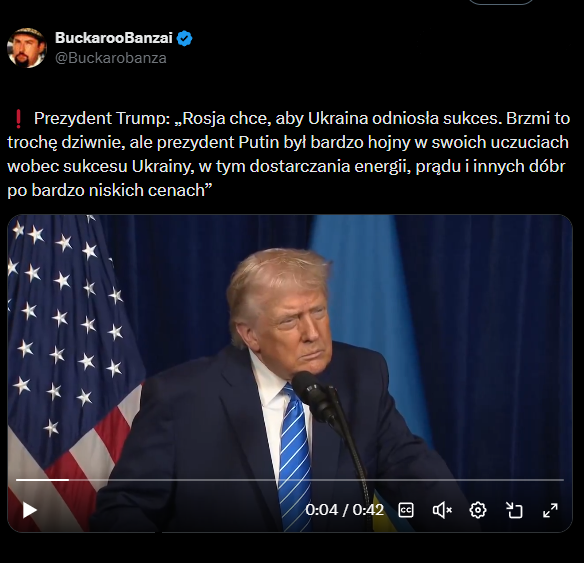Click the 0:04 / 0:42 time display
Image resolution: width=584 pixels, height=563 pixels.
344,510
